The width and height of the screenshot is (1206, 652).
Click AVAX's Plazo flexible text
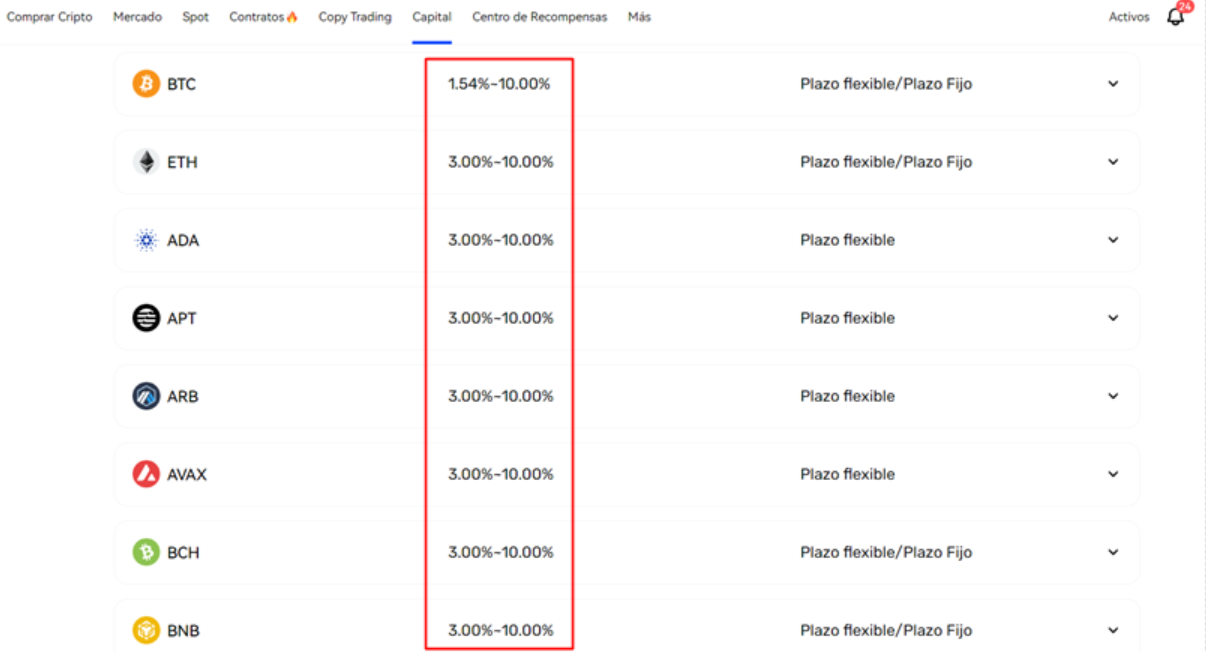(x=847, y=474)
